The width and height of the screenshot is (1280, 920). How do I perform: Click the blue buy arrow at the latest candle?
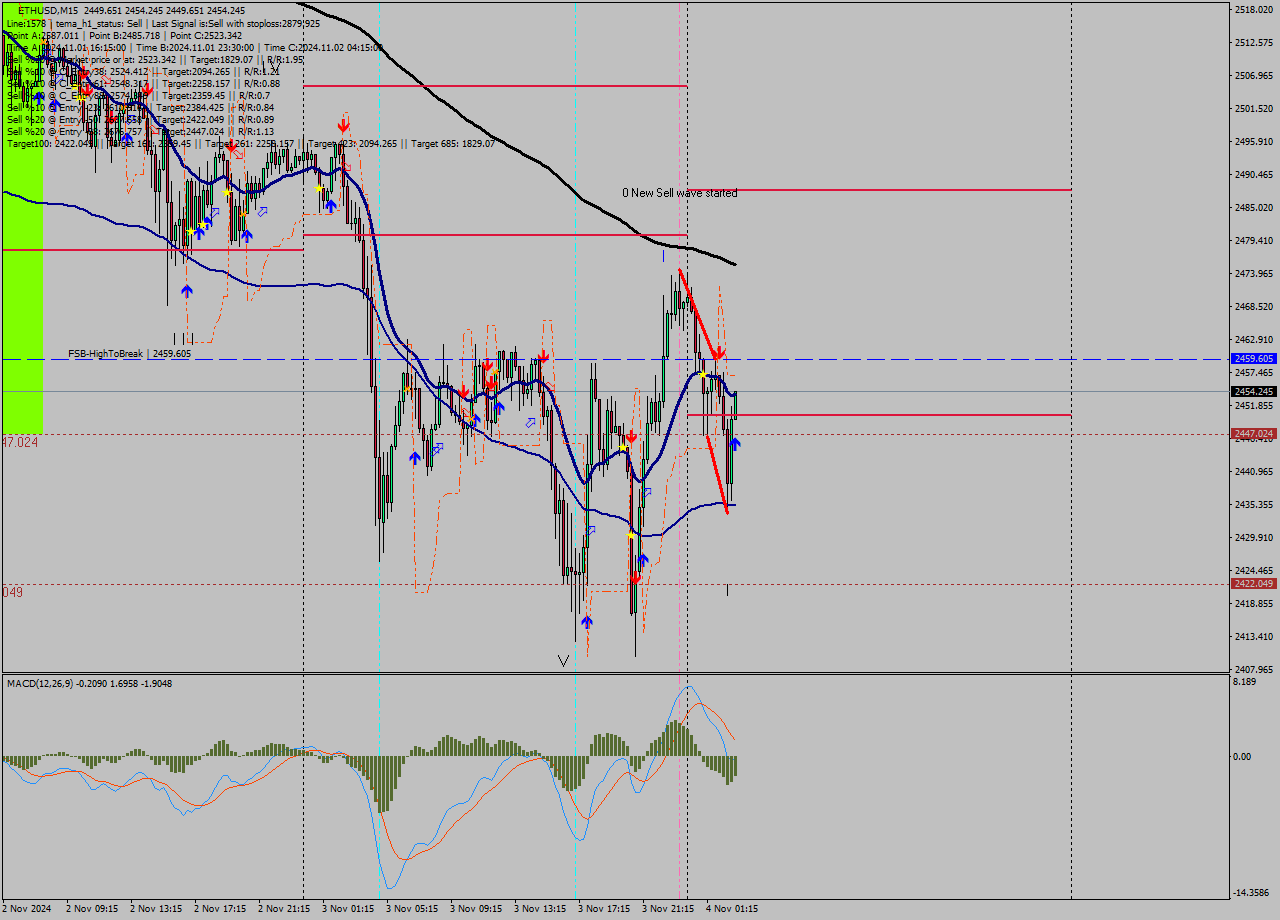pyautogui.click(x=735, y=443)
